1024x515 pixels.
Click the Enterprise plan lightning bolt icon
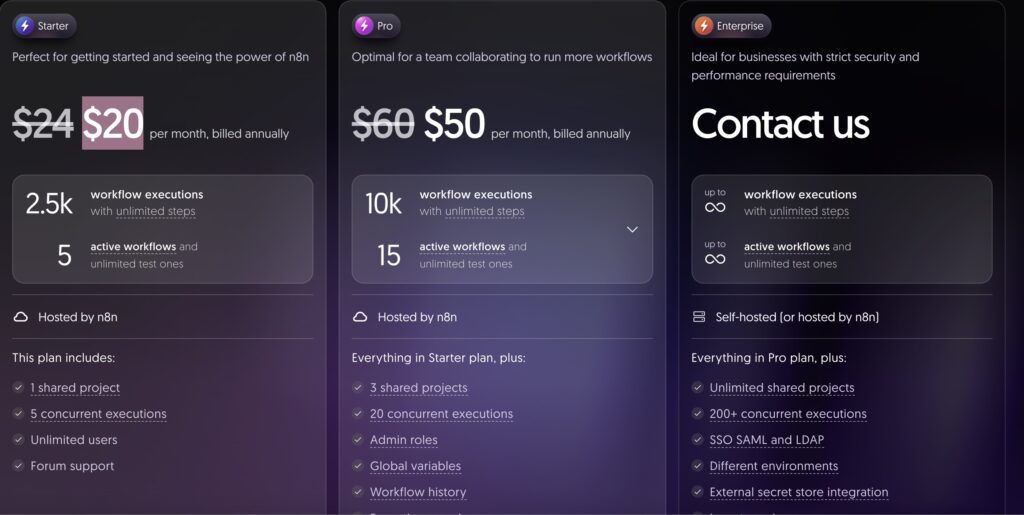pos(704,26)
